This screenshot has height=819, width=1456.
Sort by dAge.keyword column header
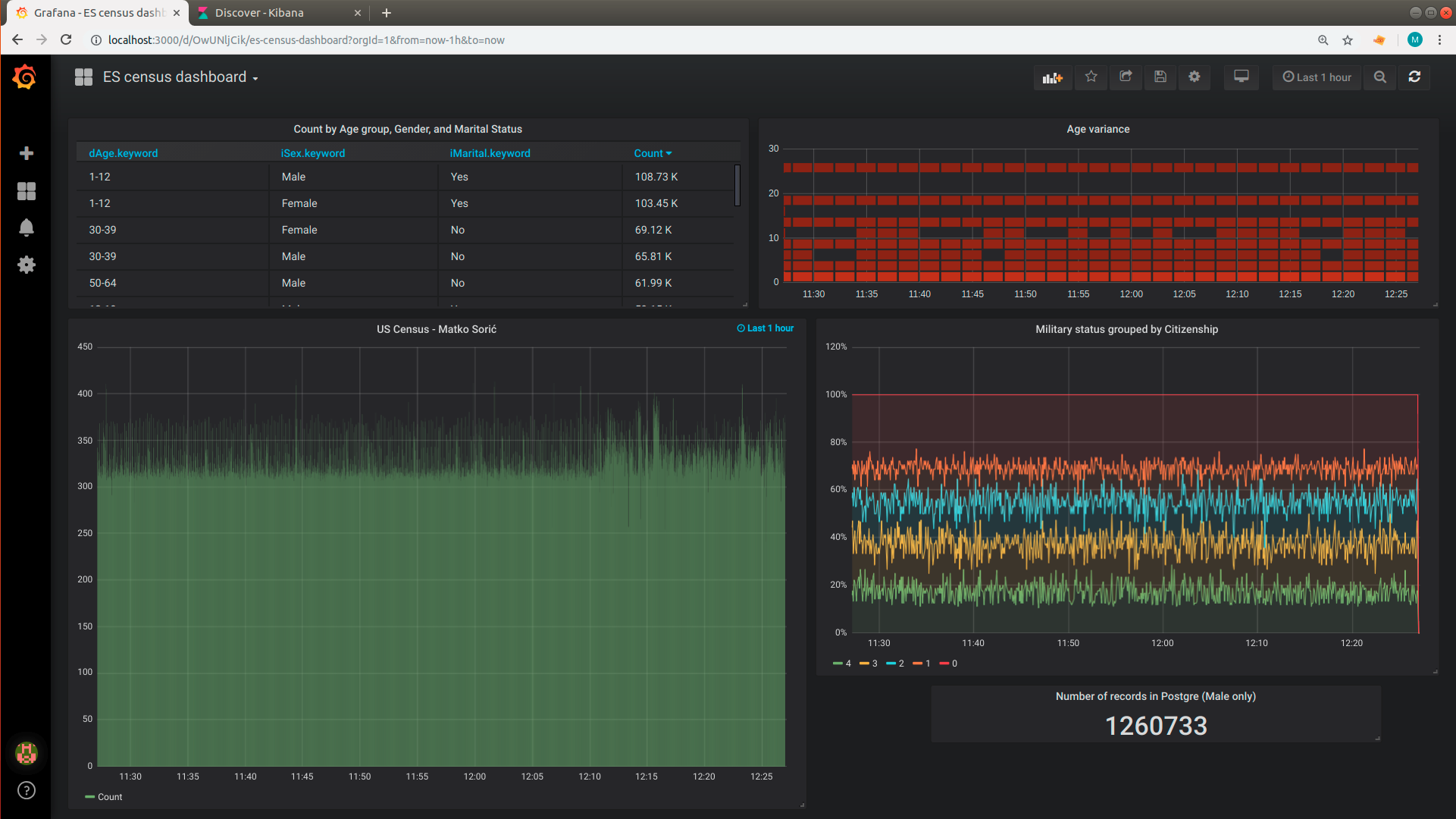click(123, 153)
